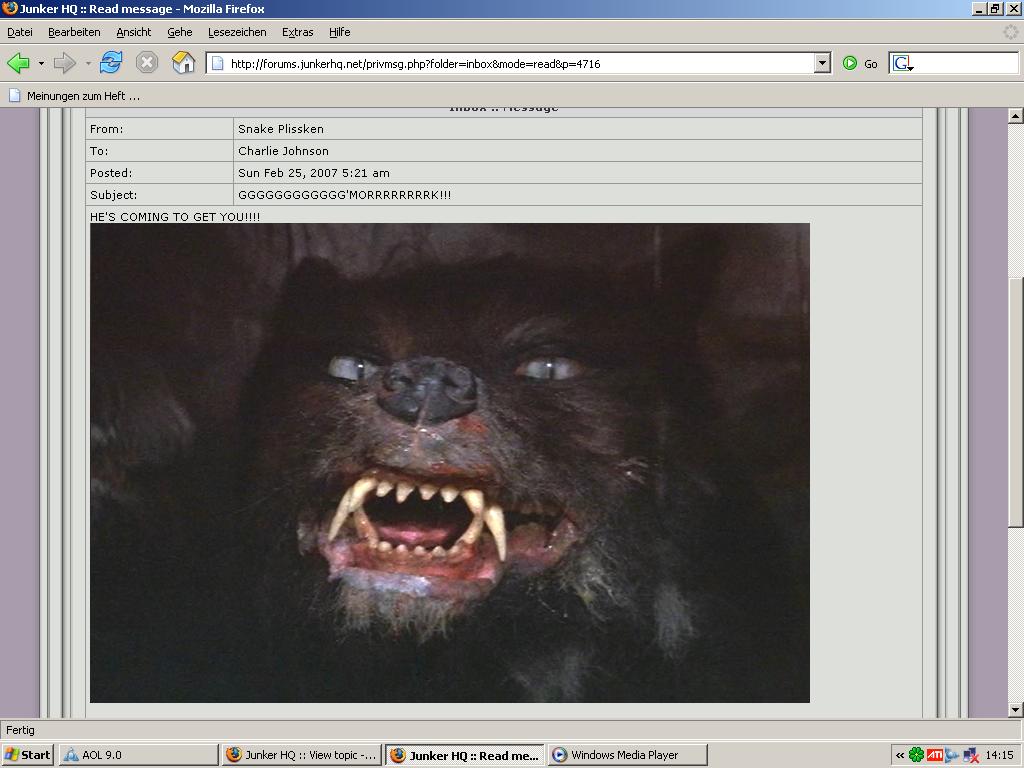Click the Stop loading icon
The height and width of the screenshot is (768, 1024).
[147, 63]
